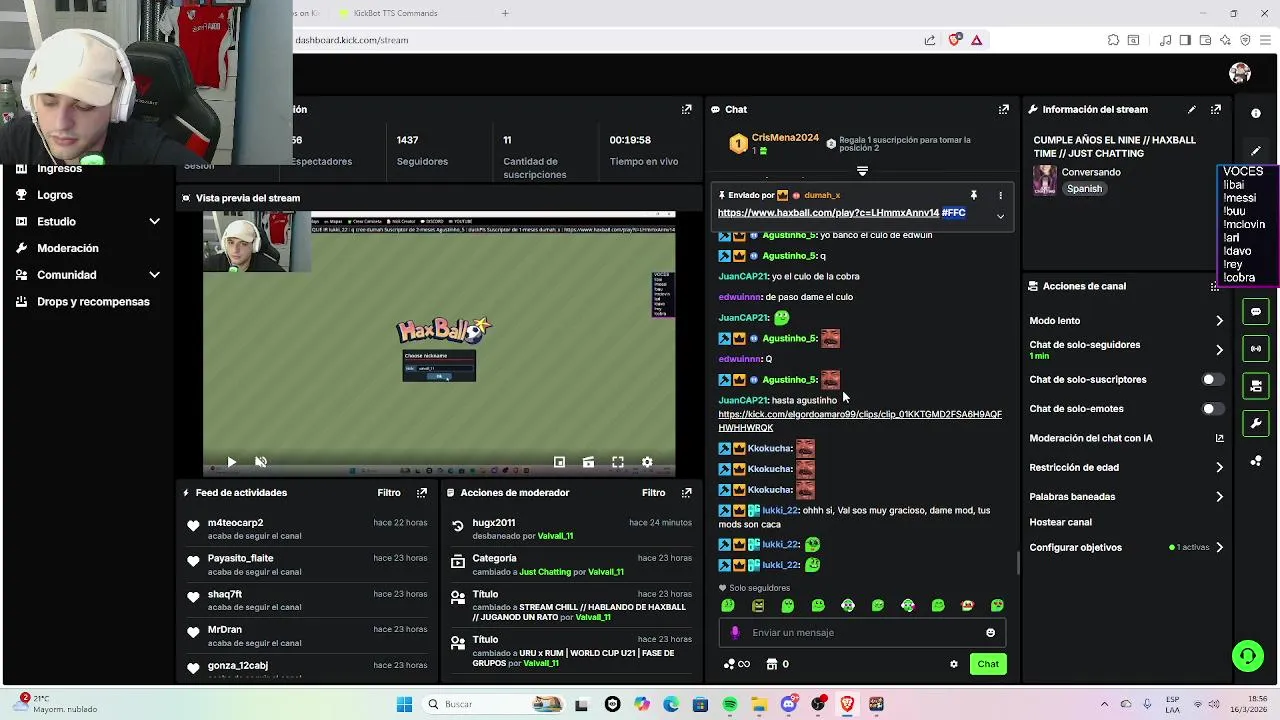
Task: Enter fullscreen on stream preview
Action: (x=618, y=462)
